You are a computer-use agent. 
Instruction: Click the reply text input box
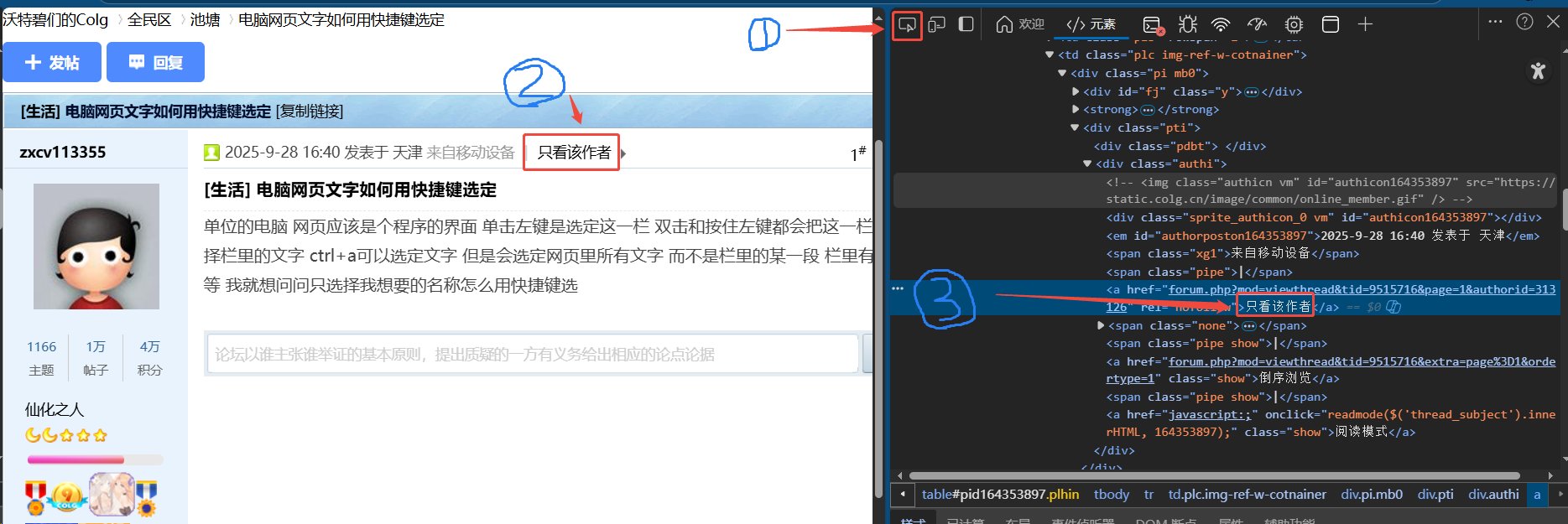click(x=533, y=354)
